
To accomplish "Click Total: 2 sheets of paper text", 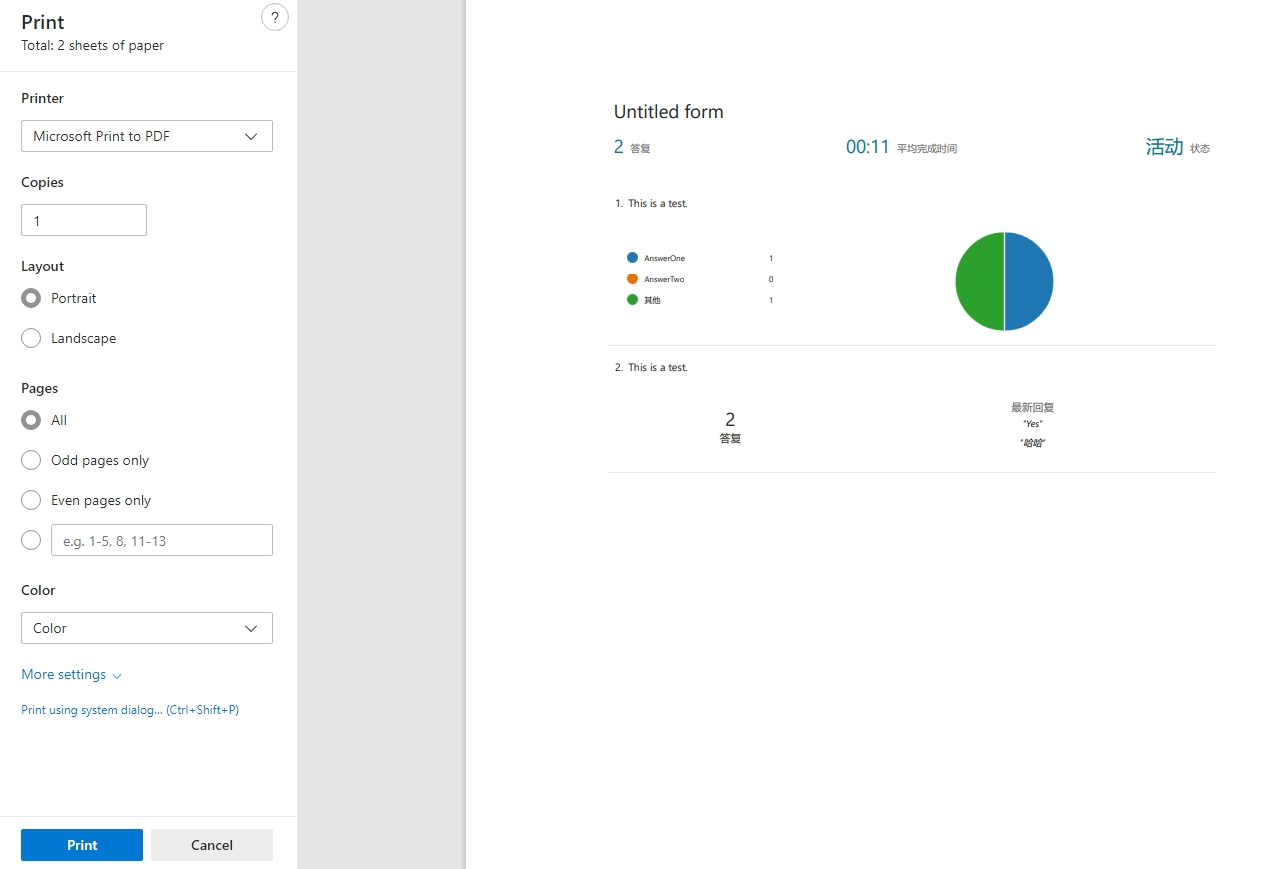I will (x=93, y=45).
